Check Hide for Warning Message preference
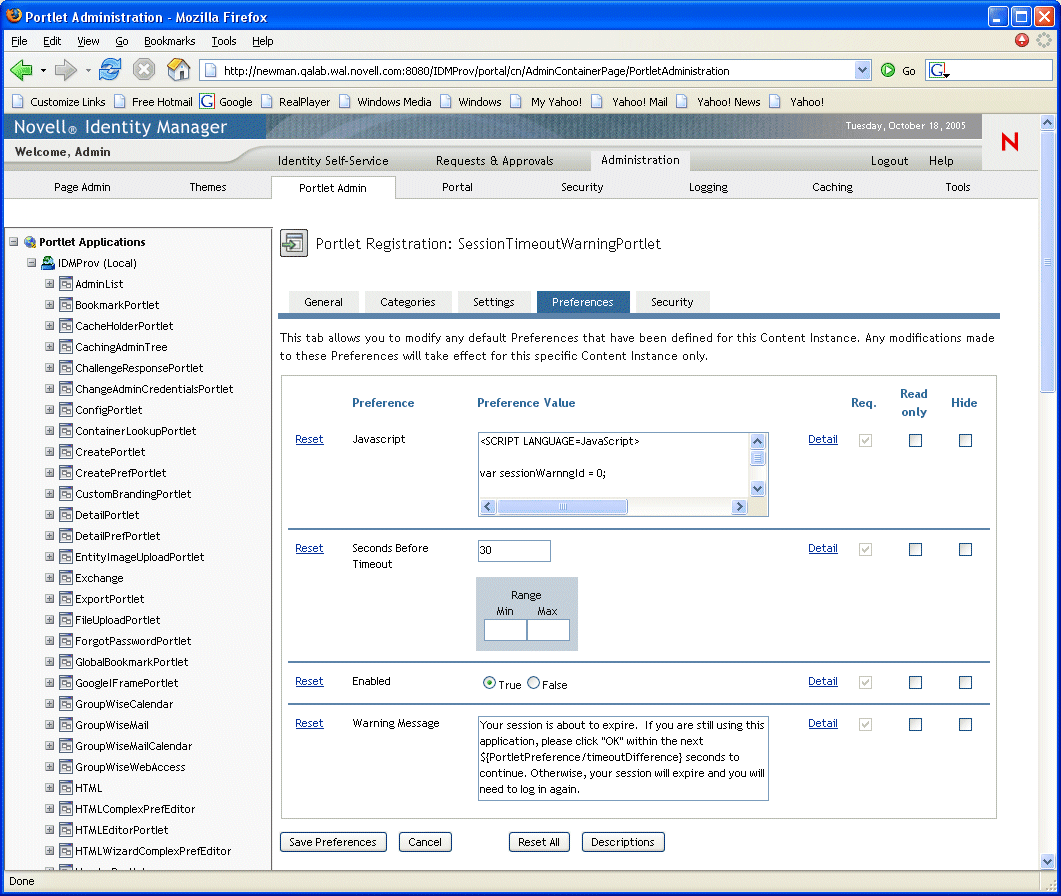Screen dimensions: 1061x896 click(965, 724)
